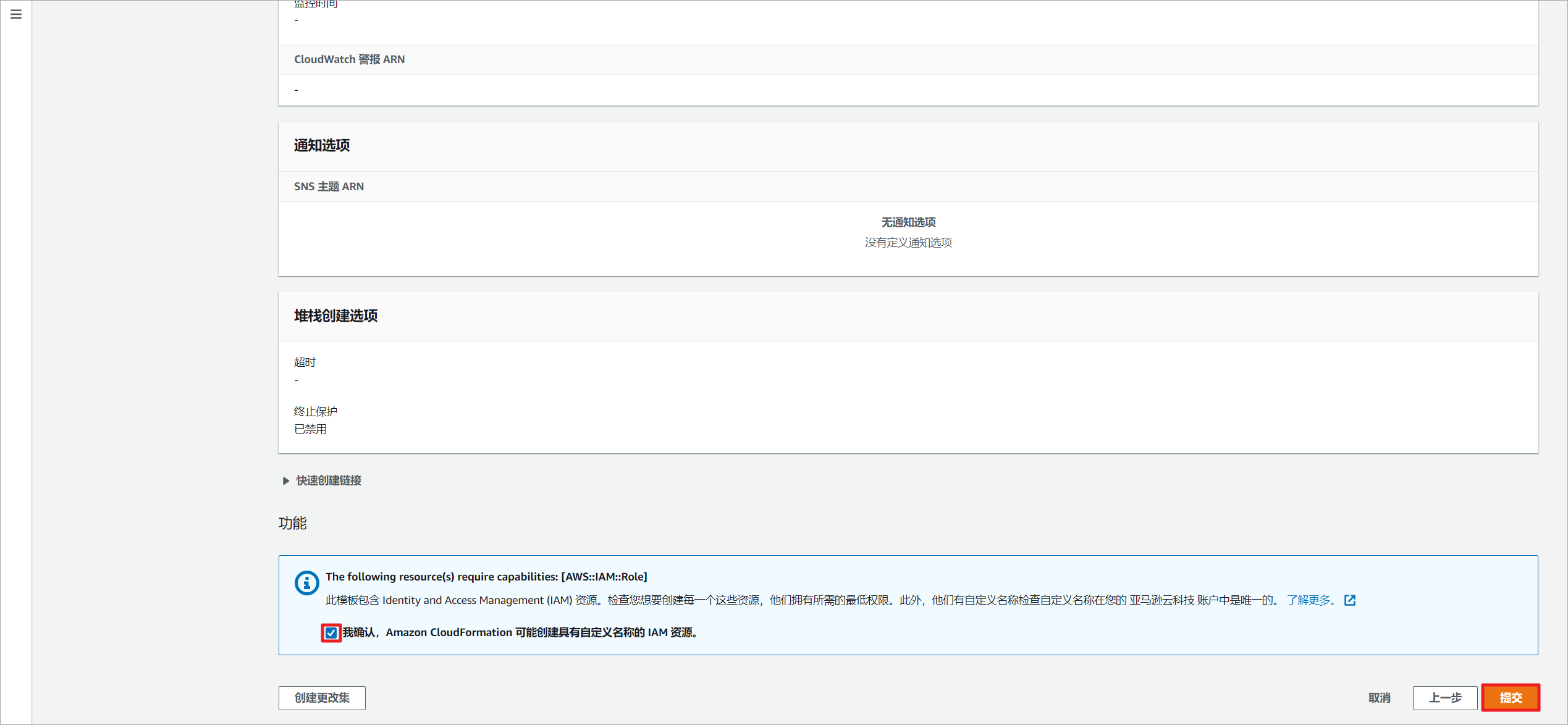Select the 无通知选项 empty-state text
This screenshot has width=1568, height=725.
[x=908, y=222]
